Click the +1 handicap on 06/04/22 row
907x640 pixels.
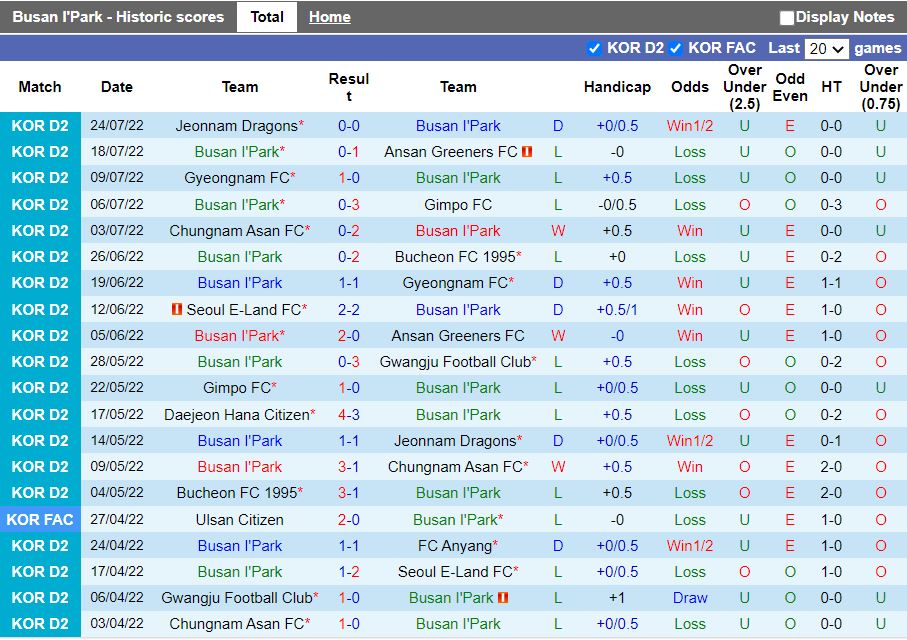[x=617, y=598]
